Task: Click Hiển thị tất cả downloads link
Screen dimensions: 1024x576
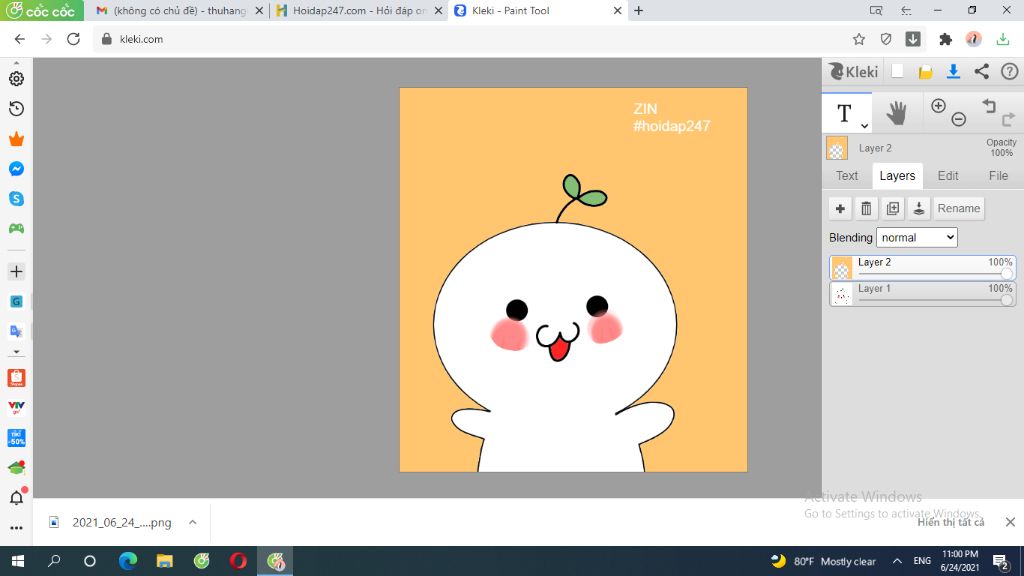Action: coord(950,522)
